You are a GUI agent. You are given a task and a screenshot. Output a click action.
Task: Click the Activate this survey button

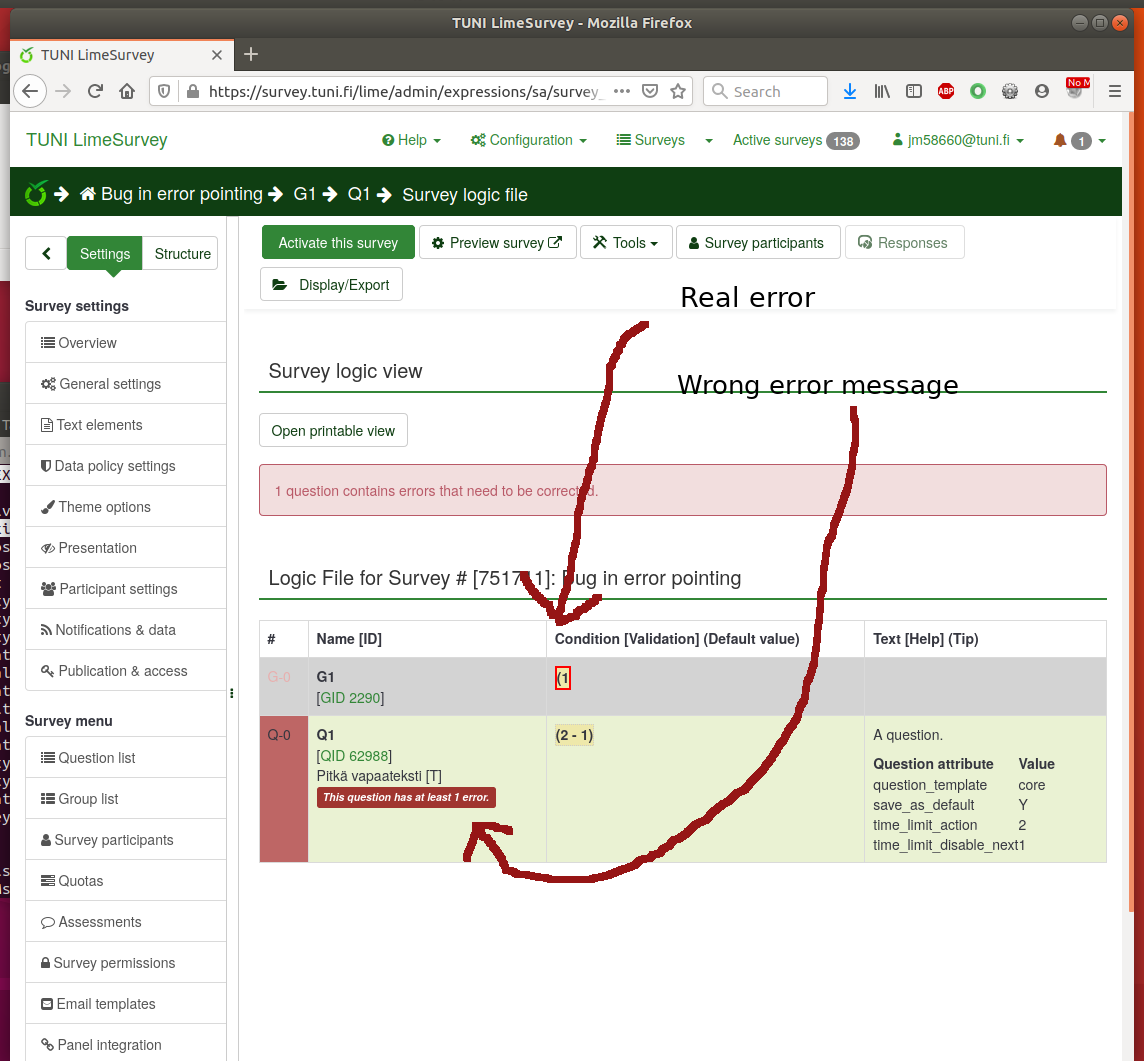[x=338, y=243]
